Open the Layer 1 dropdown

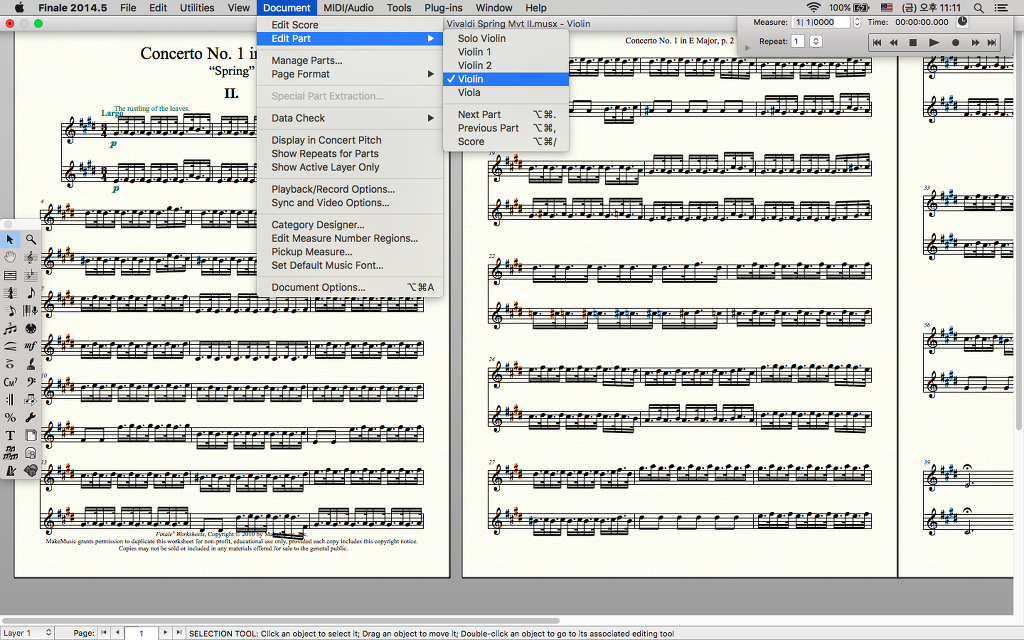(27, 633)
